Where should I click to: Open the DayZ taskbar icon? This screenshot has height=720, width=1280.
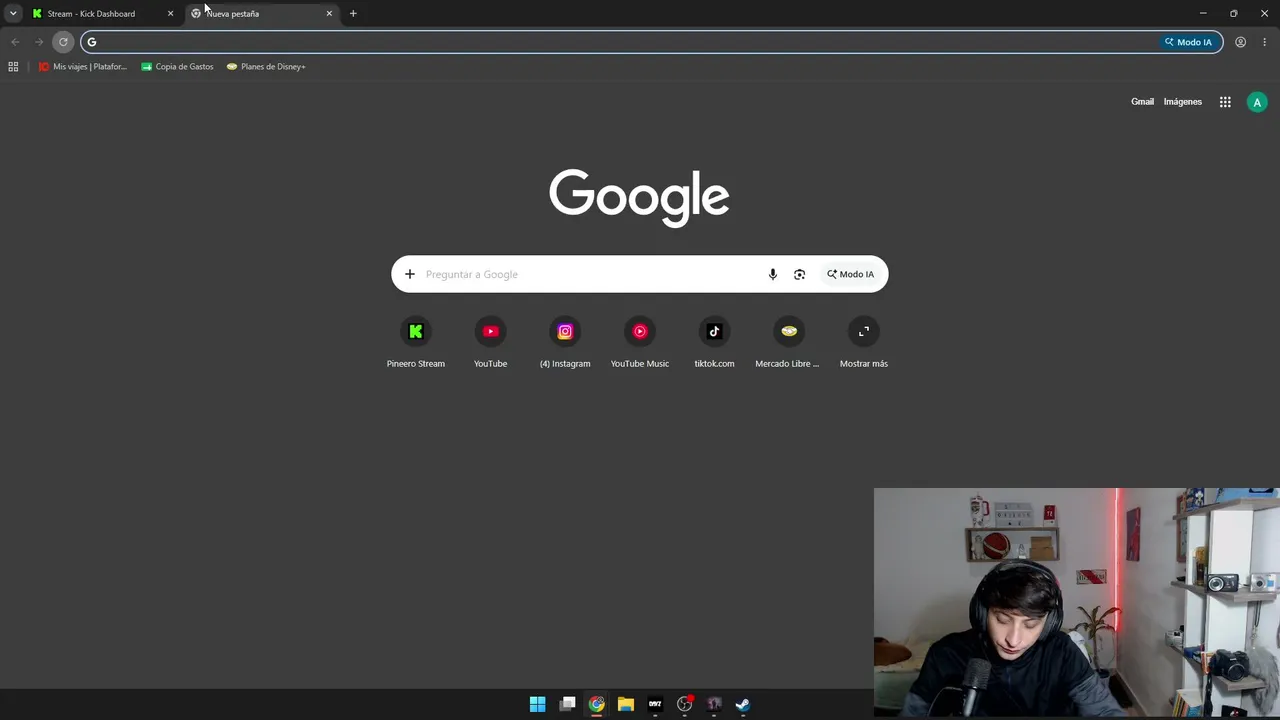click(x=655, y=704)
